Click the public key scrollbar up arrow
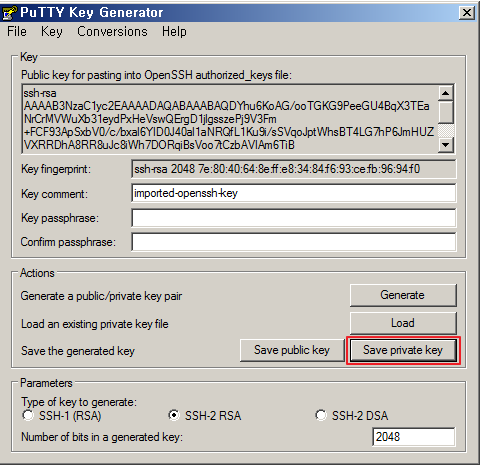The height and width of the screenshot is (466, 480). point(446,93)
